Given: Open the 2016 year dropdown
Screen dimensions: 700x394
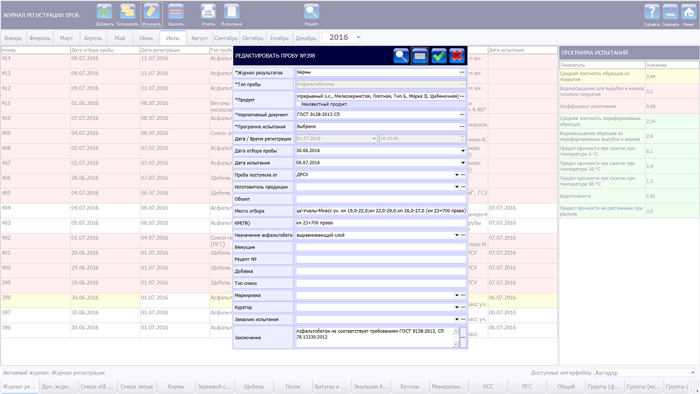Looking at the screenshot, I should 358,37.
